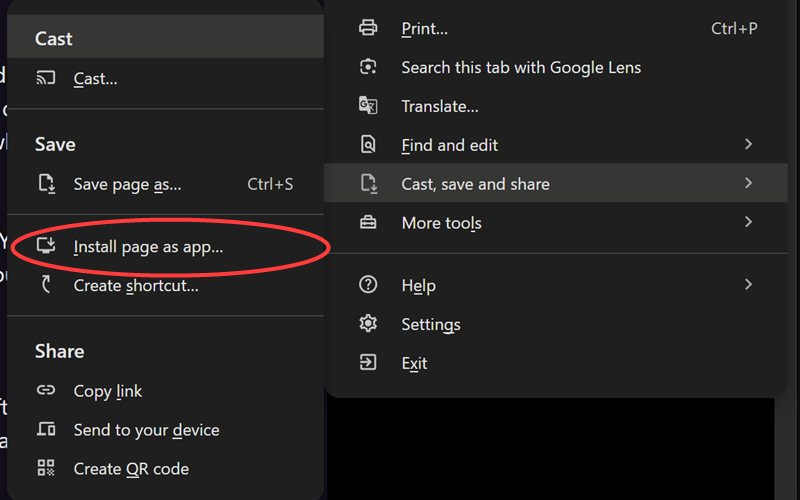Screen dimensions: 800x500
Task: Click the Find and edit magnifier icon
Action: pyautogui.click(x=368, y=145)
